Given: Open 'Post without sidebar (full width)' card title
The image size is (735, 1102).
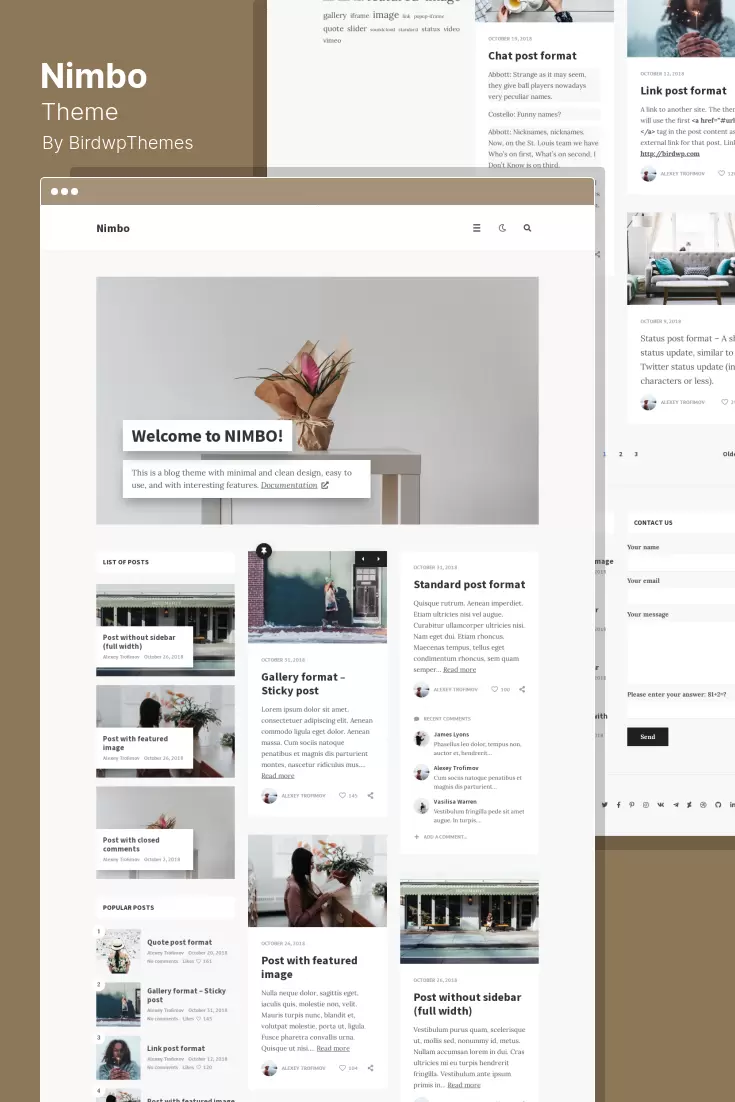Looking at the screenshot, I should pos(467,1004).
